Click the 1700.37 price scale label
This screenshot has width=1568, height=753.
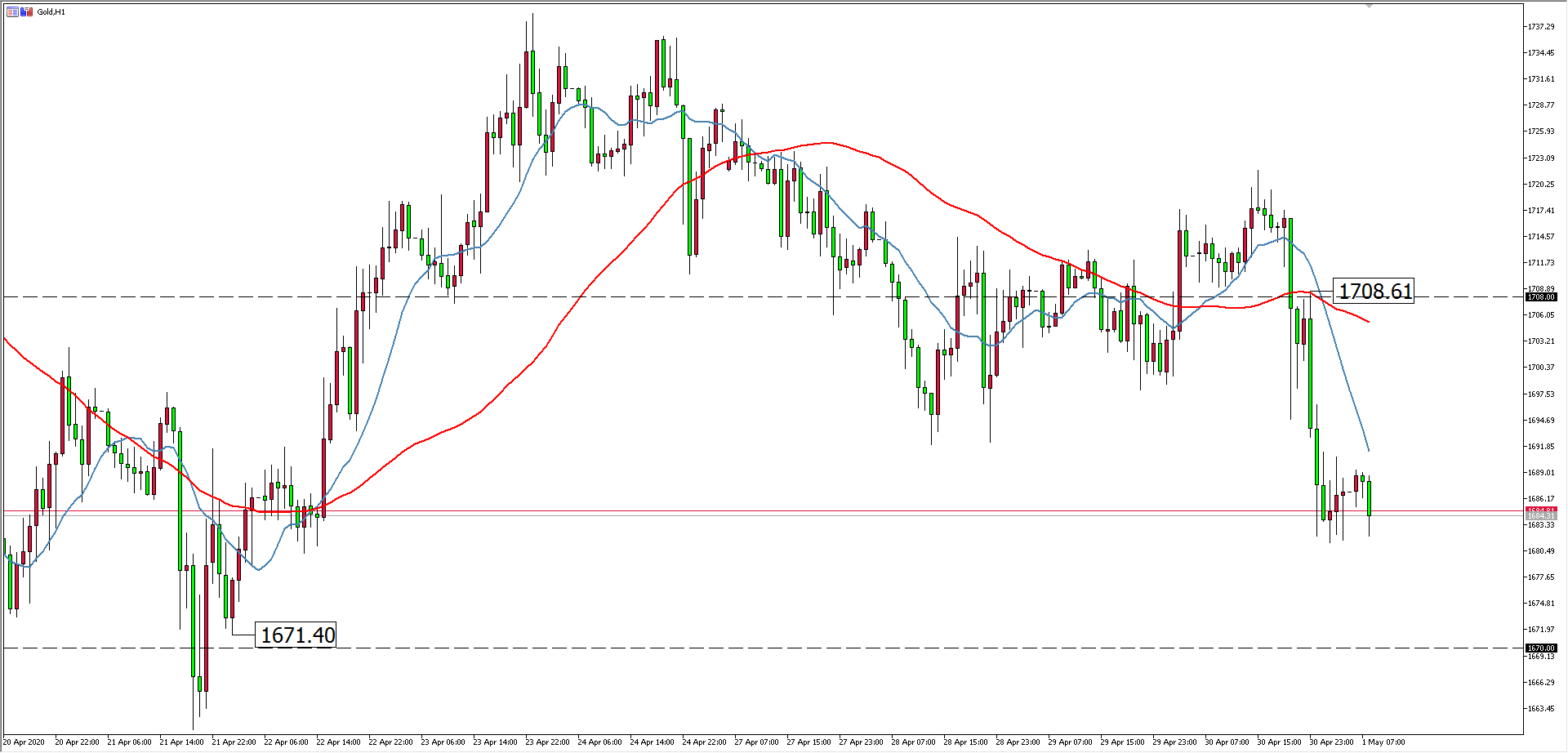click(x=1541, y=368)
